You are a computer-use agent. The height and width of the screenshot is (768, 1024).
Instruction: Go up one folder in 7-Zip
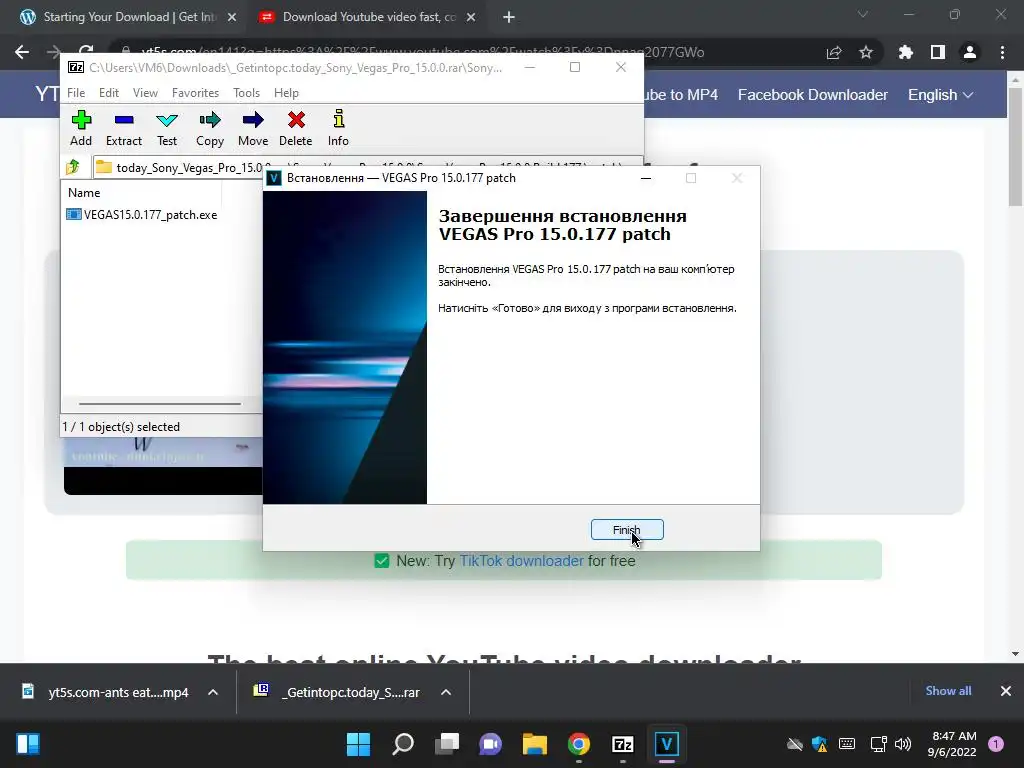(73, 167)
